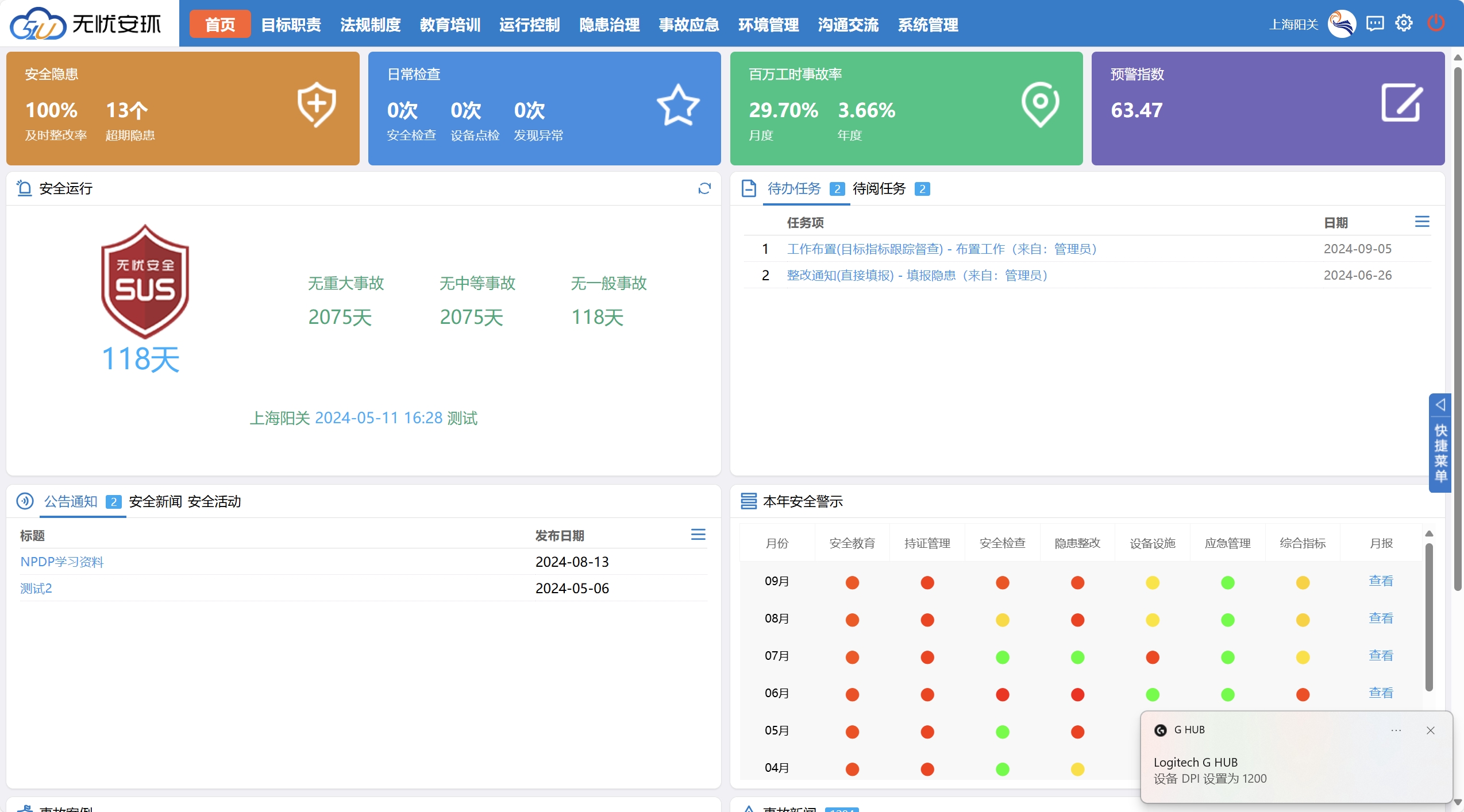Viewport: 1464px width, 812px height.
Task: Click the alarm bell icon beside 安全运行
Action: click(24, 188)
